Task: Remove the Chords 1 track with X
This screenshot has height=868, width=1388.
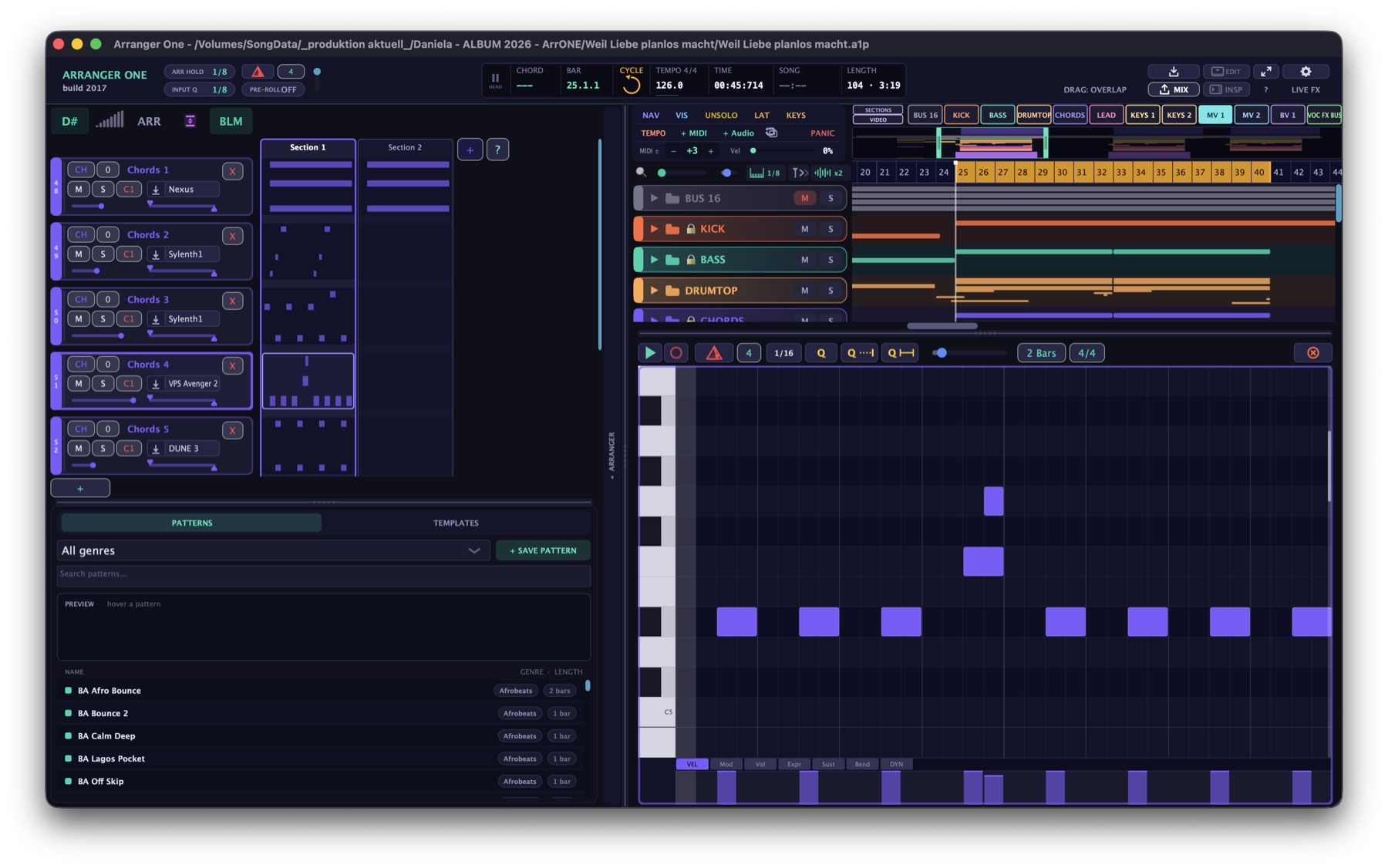Action: point(232,171)
